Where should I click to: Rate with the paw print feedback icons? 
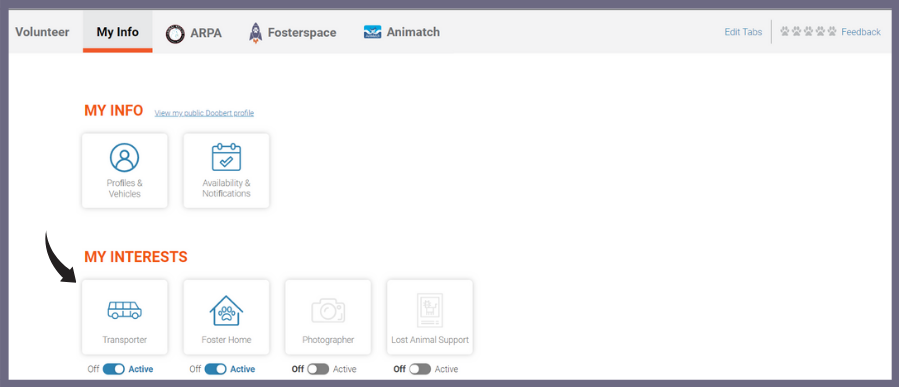click(808, 32)
